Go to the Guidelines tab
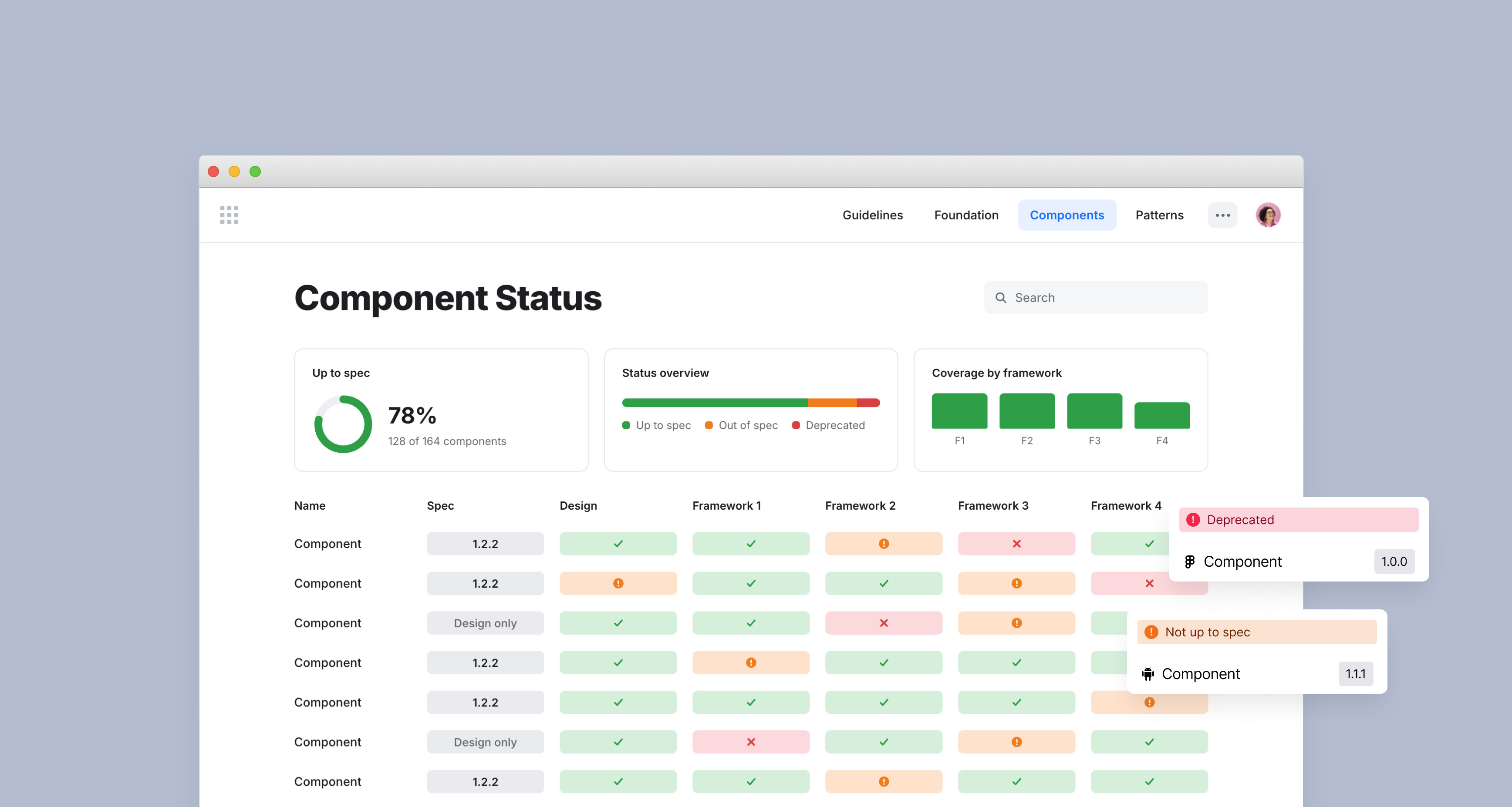 coord(872,215)
